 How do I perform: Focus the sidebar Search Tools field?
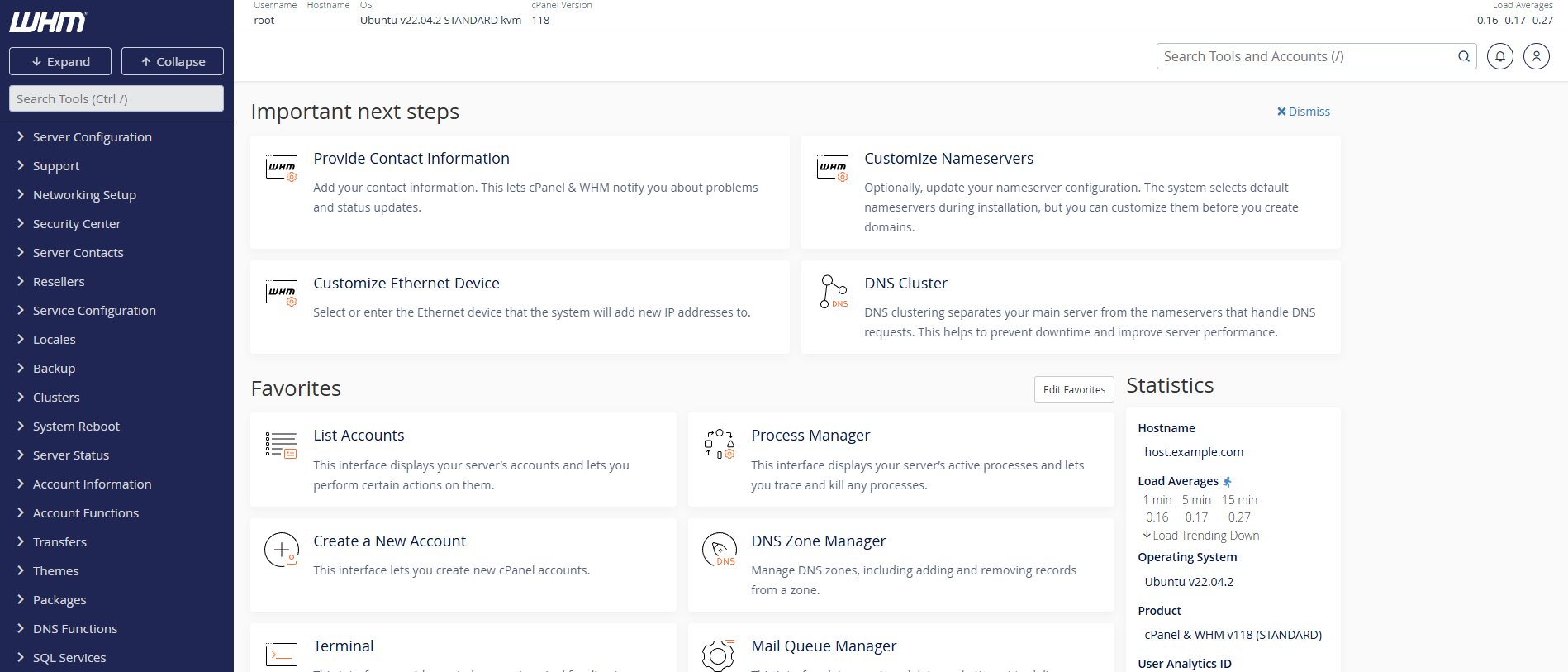coord(116,98)
